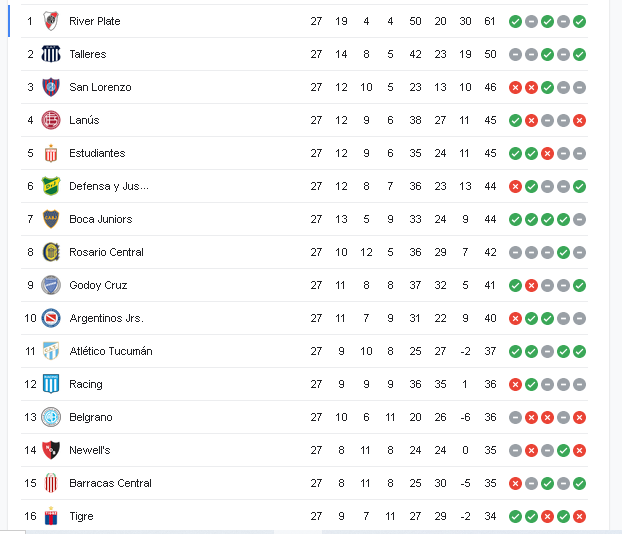The height and width of the screenshot is (534, 622).
Task: Click Tigre's last loss result icon
Action: [x=580, y=516]
